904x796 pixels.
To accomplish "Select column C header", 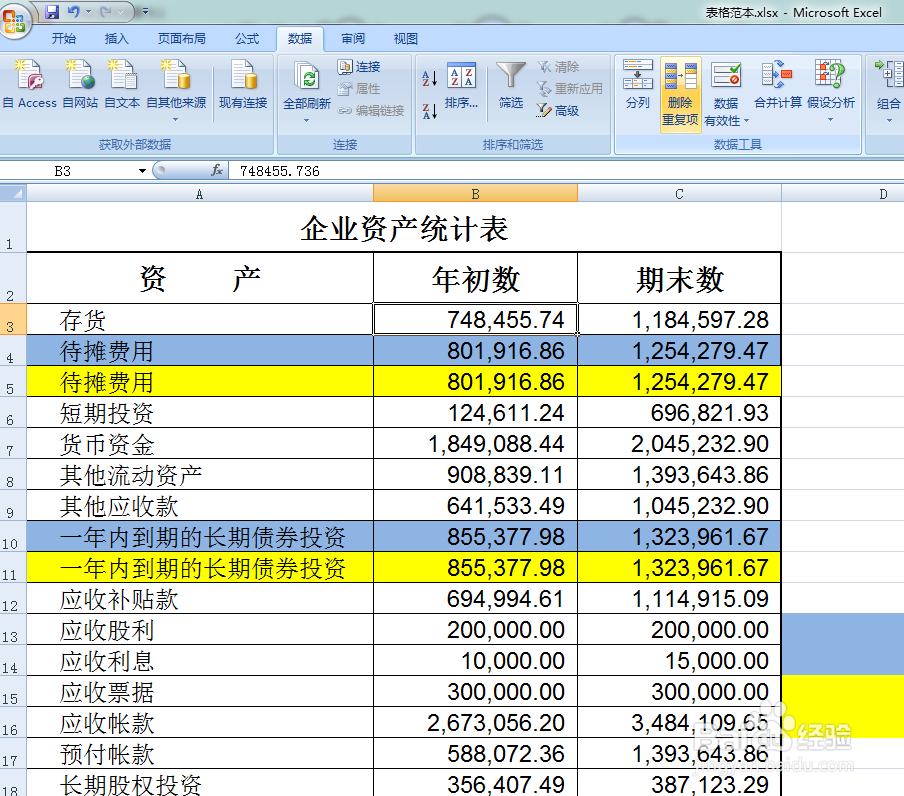I will 679,194.
